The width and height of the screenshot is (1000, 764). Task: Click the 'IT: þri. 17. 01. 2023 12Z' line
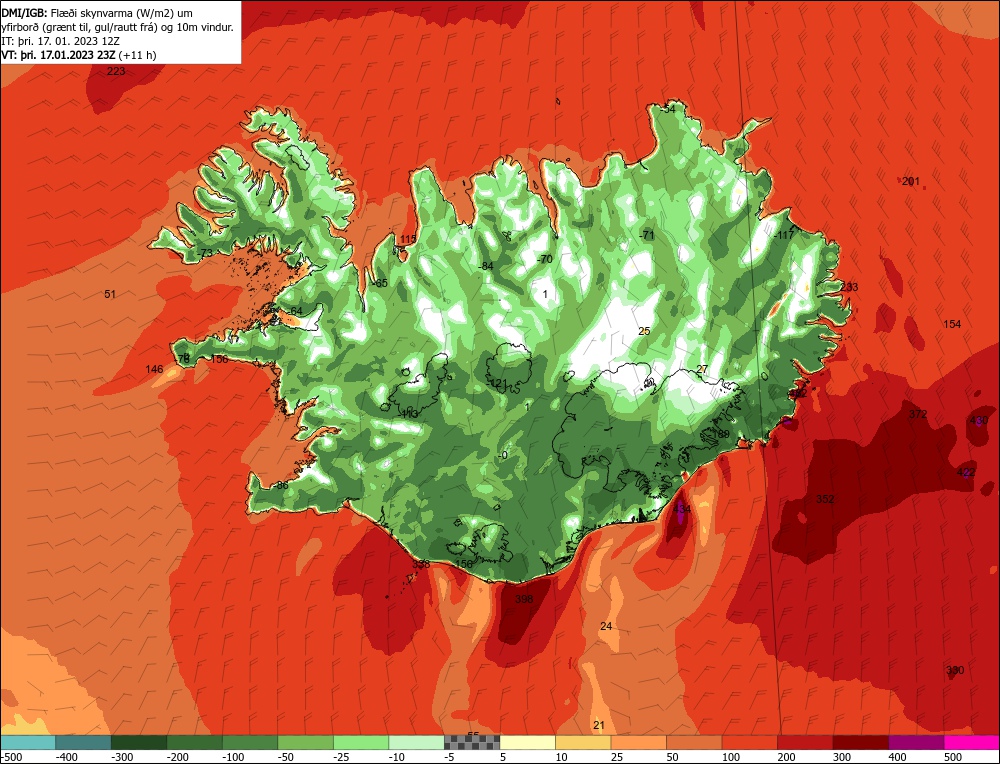click(x=61, y=41)
